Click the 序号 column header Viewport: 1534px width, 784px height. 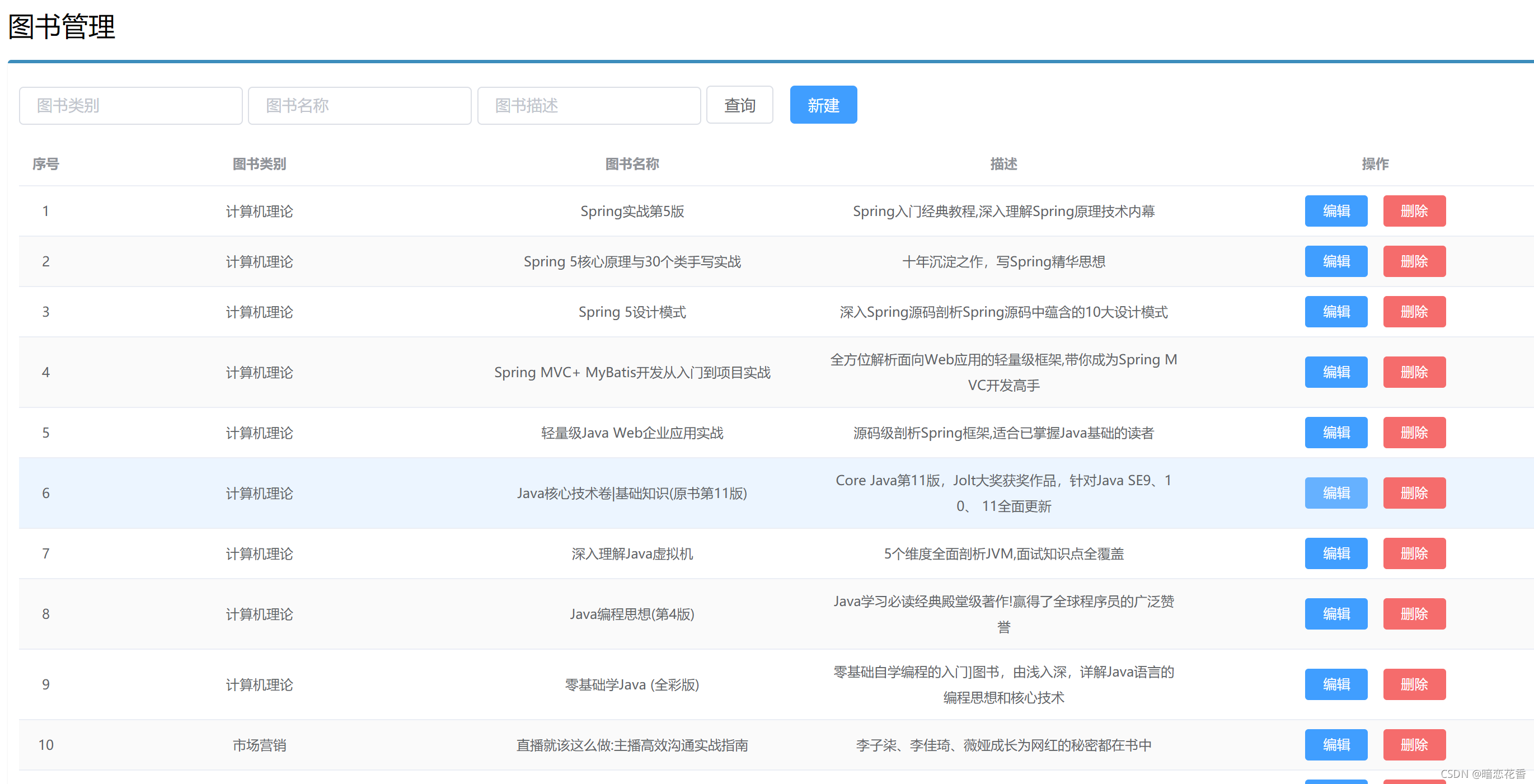[x=45, y=164]
